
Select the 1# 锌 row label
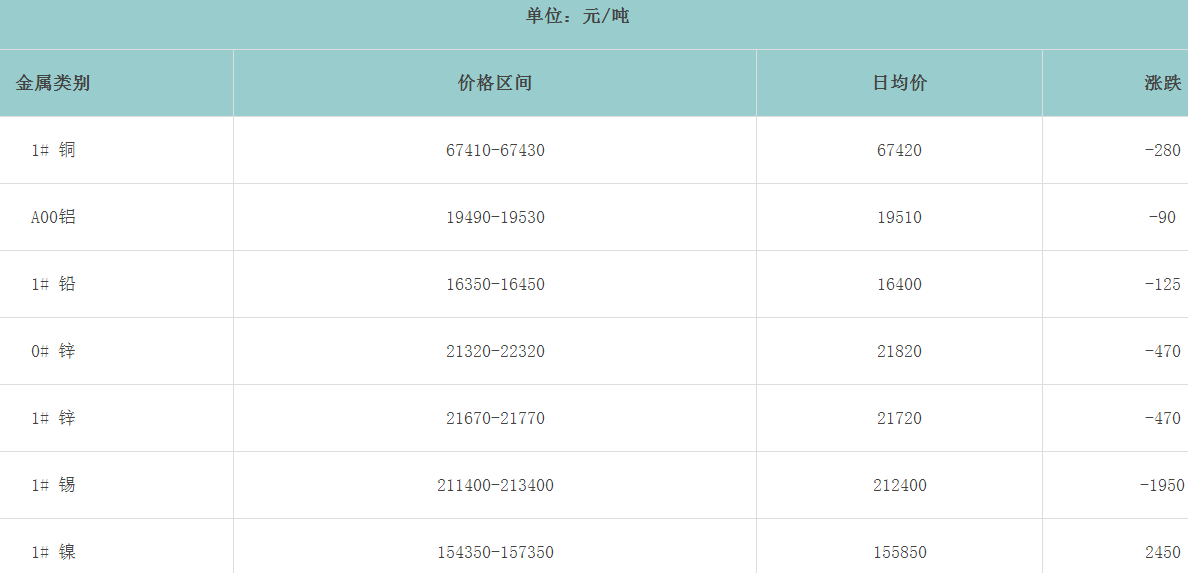[53, 418]
